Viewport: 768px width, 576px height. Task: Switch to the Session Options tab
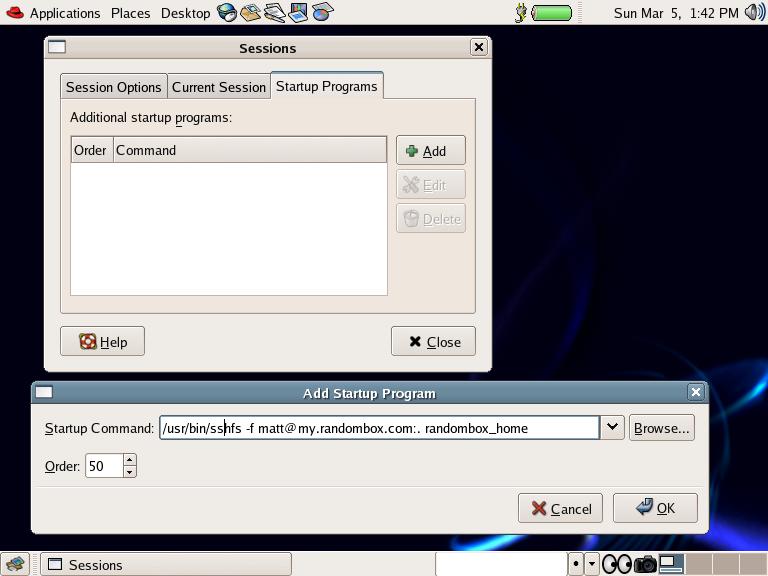click(114, 87)
